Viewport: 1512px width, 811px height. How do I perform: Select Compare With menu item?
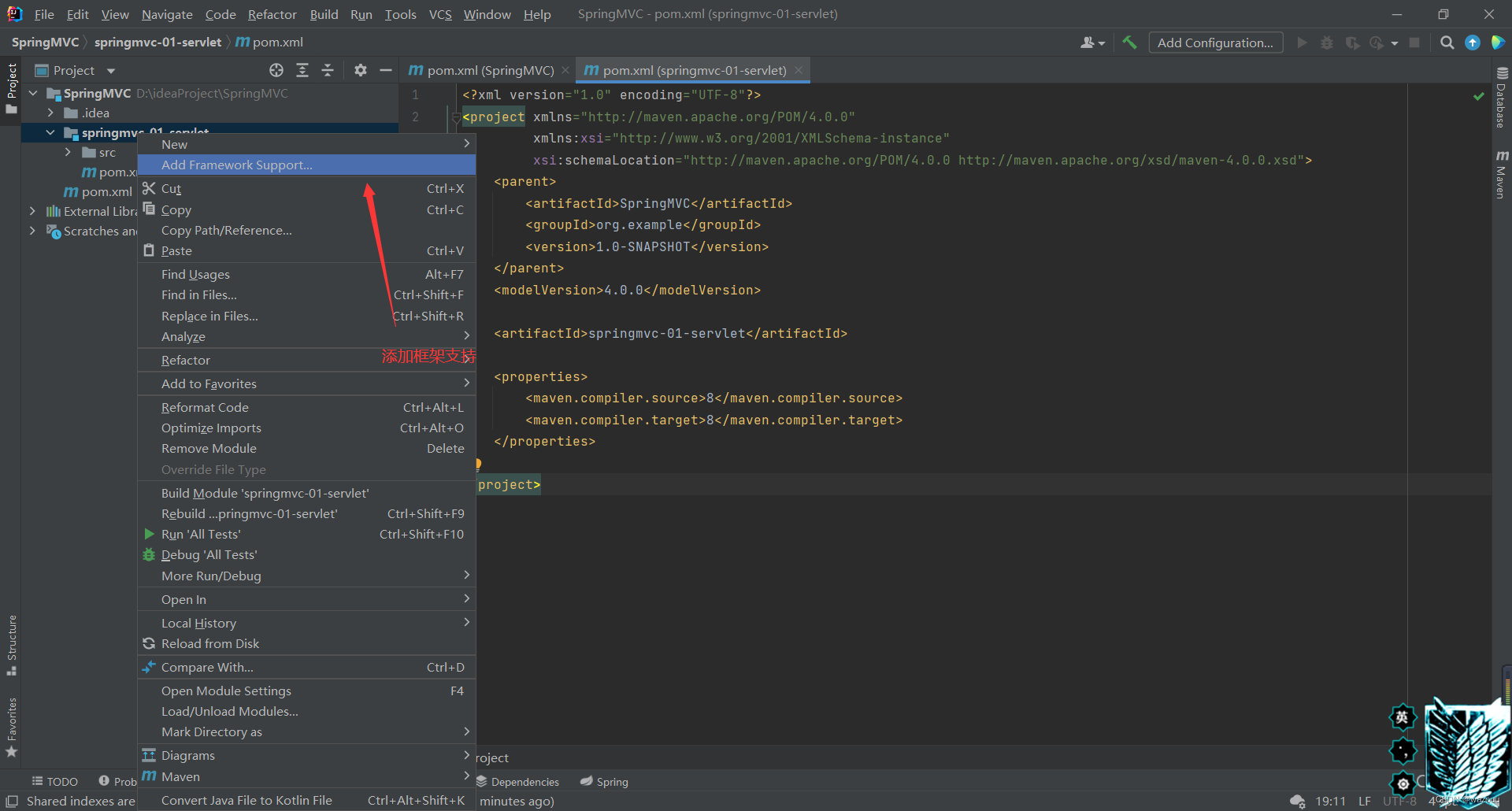click(307, 667)
